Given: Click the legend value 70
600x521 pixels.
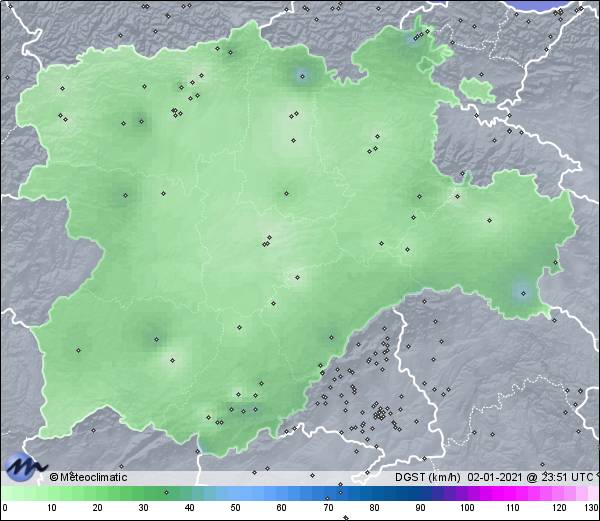Looking at the screenshot, I should (x=328, y=508).
